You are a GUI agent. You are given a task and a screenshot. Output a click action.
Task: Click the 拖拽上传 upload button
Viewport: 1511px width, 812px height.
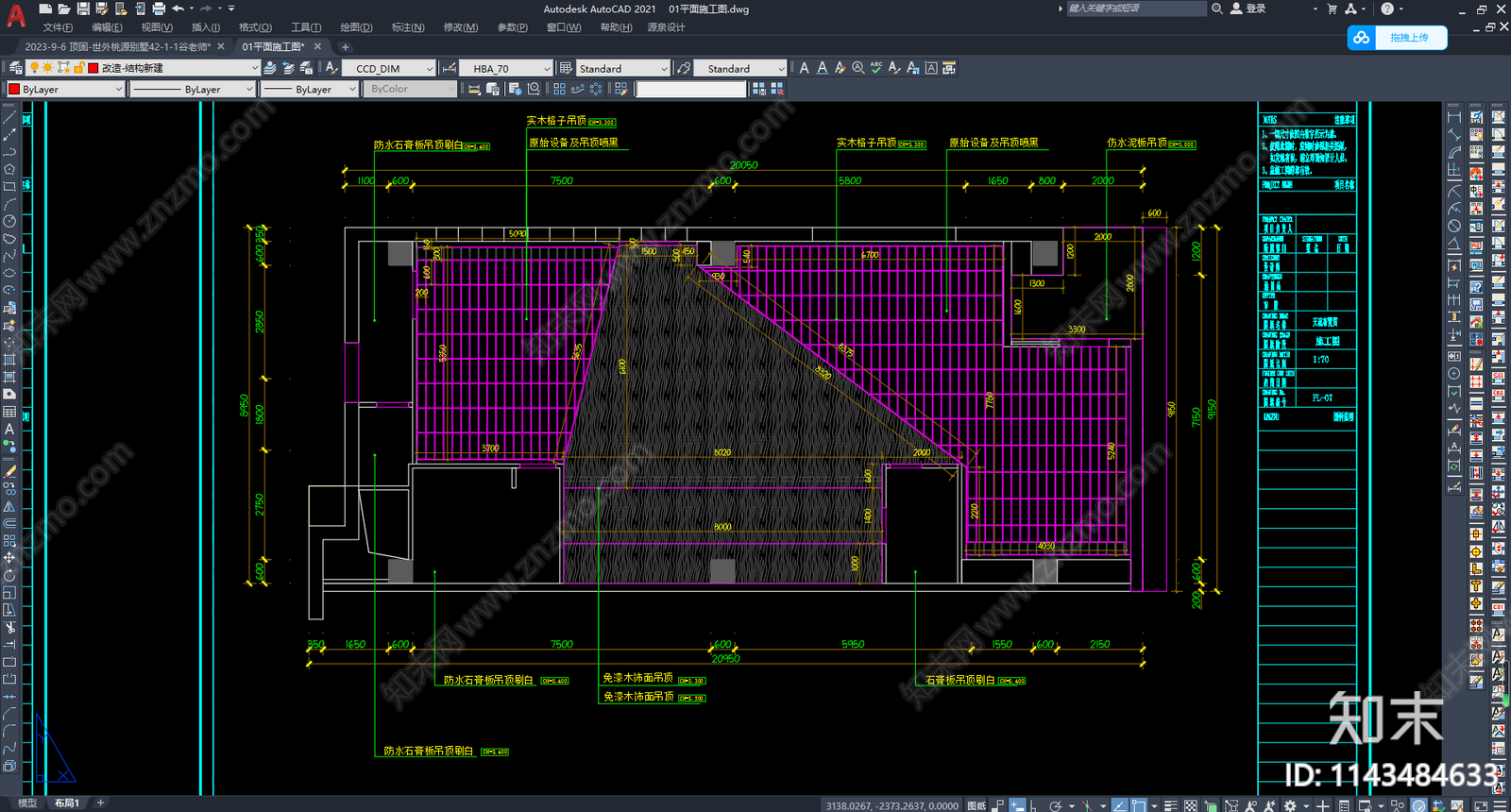1397,38
